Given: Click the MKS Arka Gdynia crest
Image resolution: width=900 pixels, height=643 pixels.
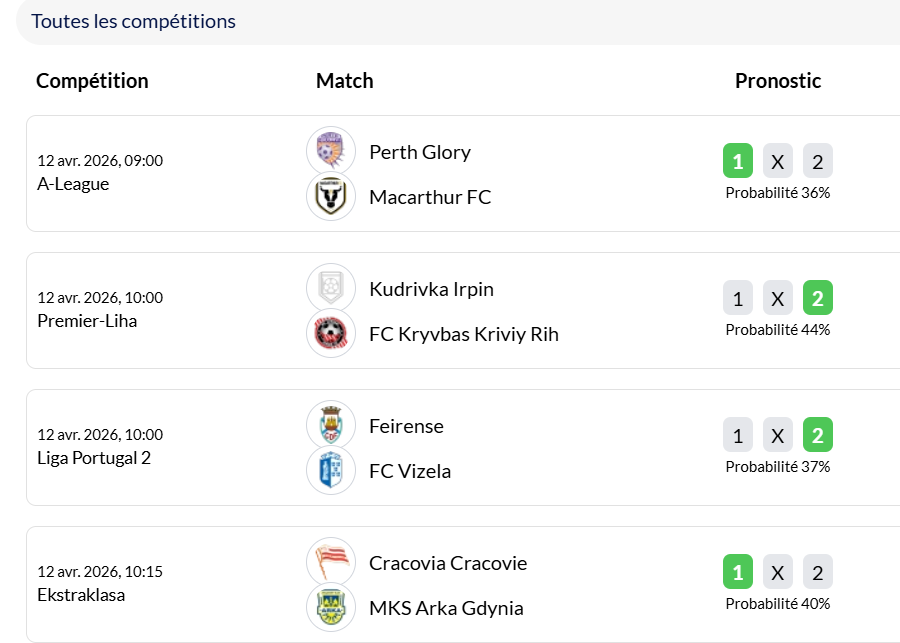Looking at the screenshot, I should click(x=331, y=607).
